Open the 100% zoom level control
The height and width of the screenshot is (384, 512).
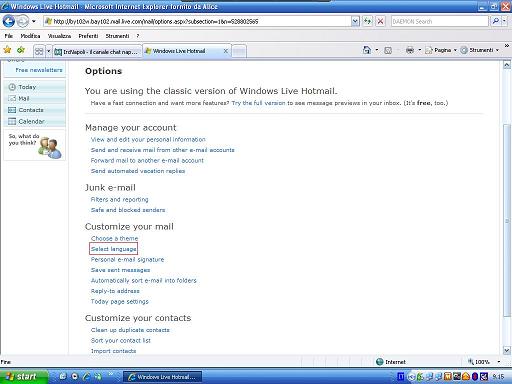[x=484, y=362]
